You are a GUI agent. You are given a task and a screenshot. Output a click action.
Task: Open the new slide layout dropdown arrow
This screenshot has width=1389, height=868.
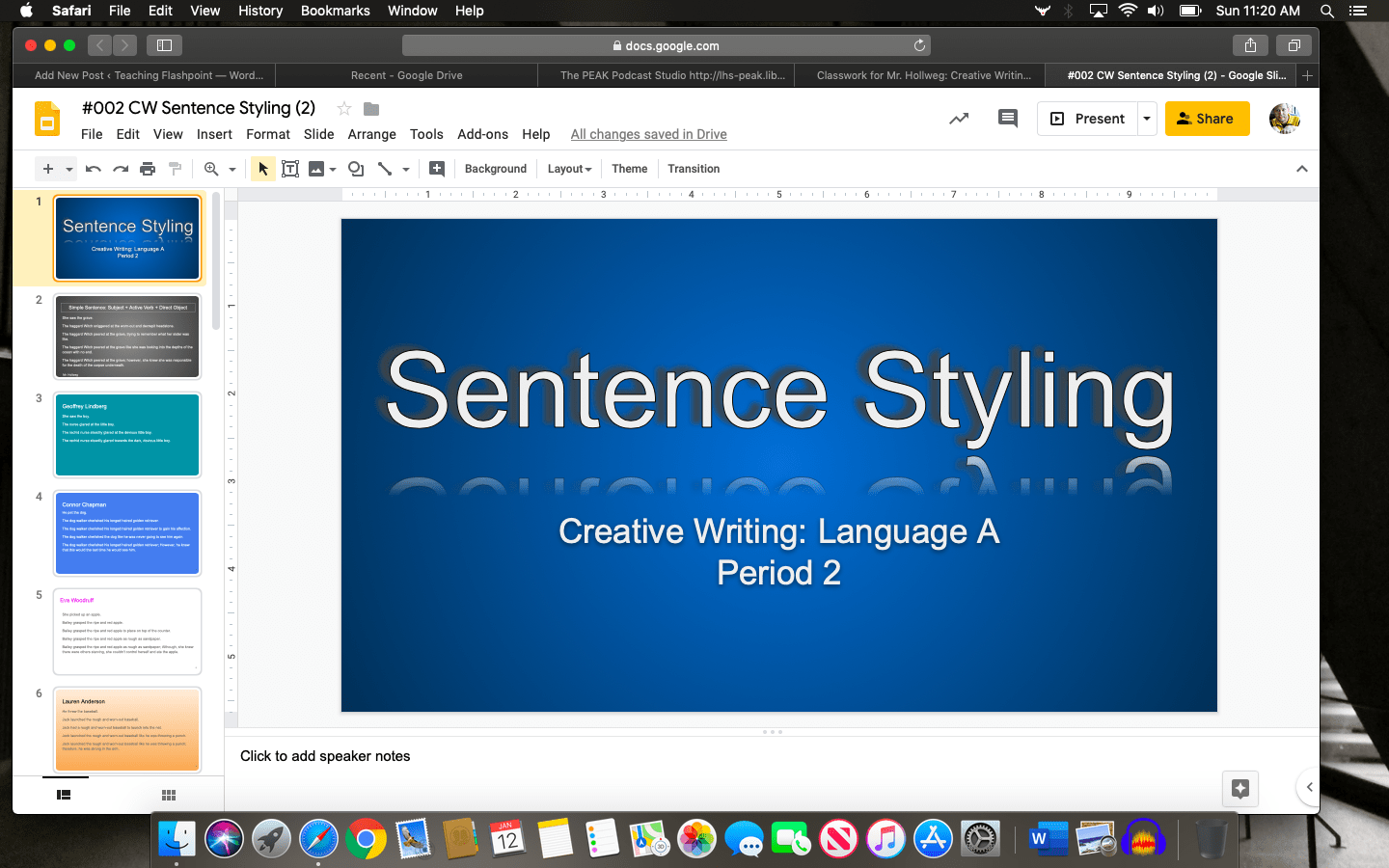coord(69,169)
